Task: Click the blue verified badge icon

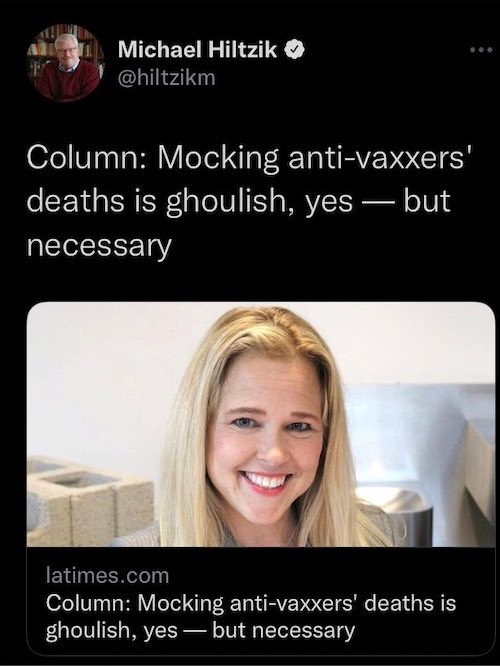Action: point(297,50)
